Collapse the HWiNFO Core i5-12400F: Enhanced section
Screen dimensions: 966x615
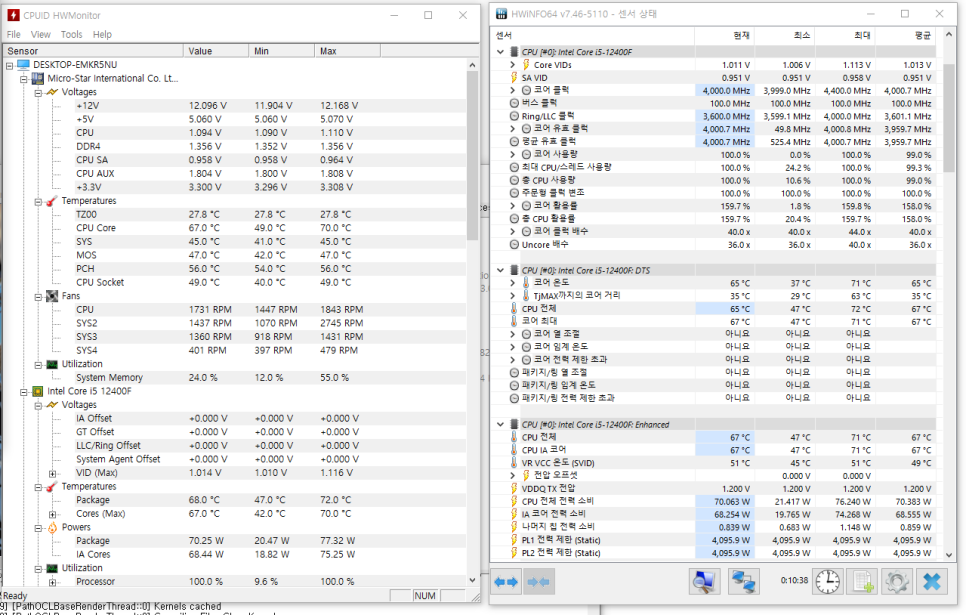(500, 424)
